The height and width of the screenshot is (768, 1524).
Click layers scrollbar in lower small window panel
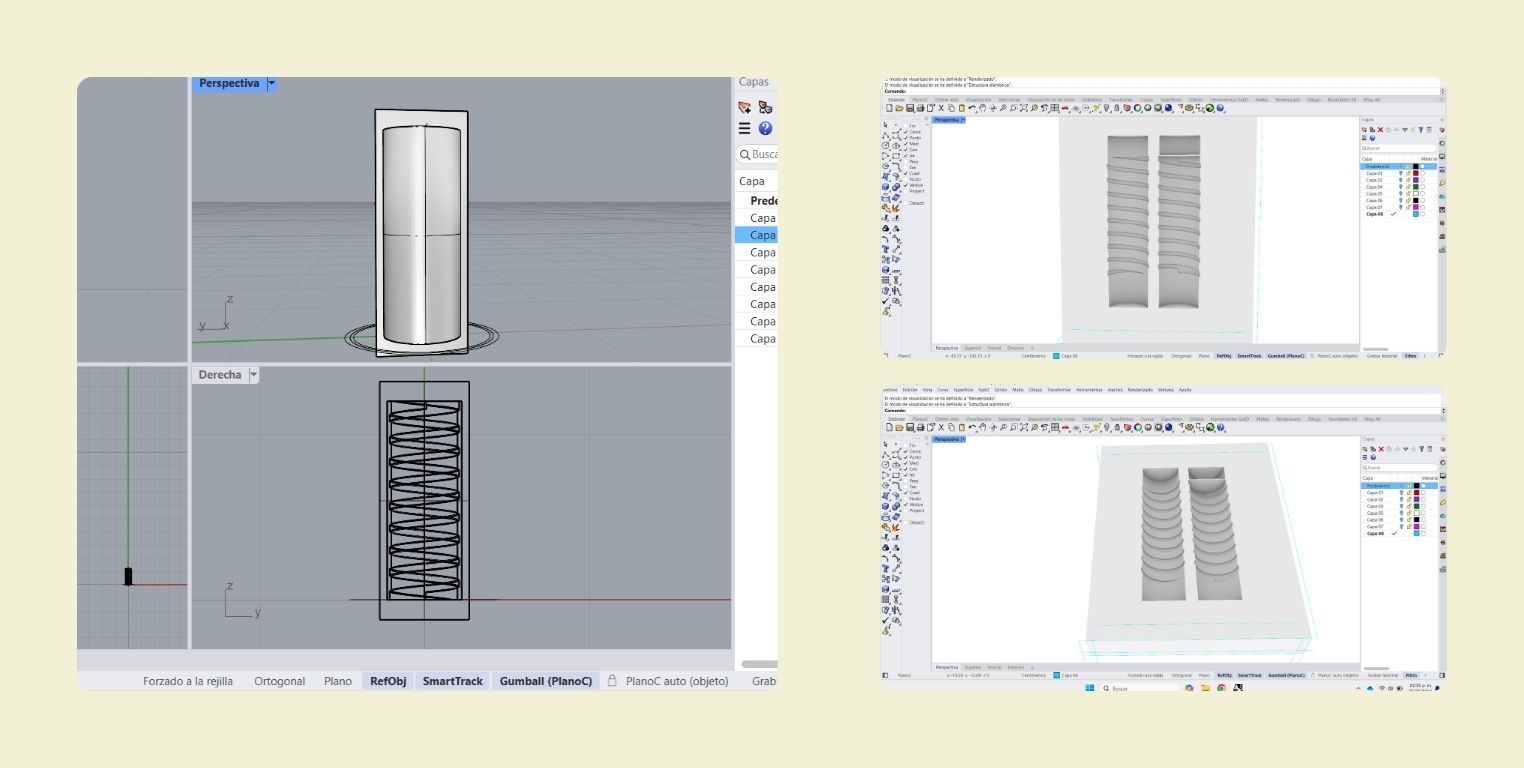pyautogui.click(x=1376, y=668)
